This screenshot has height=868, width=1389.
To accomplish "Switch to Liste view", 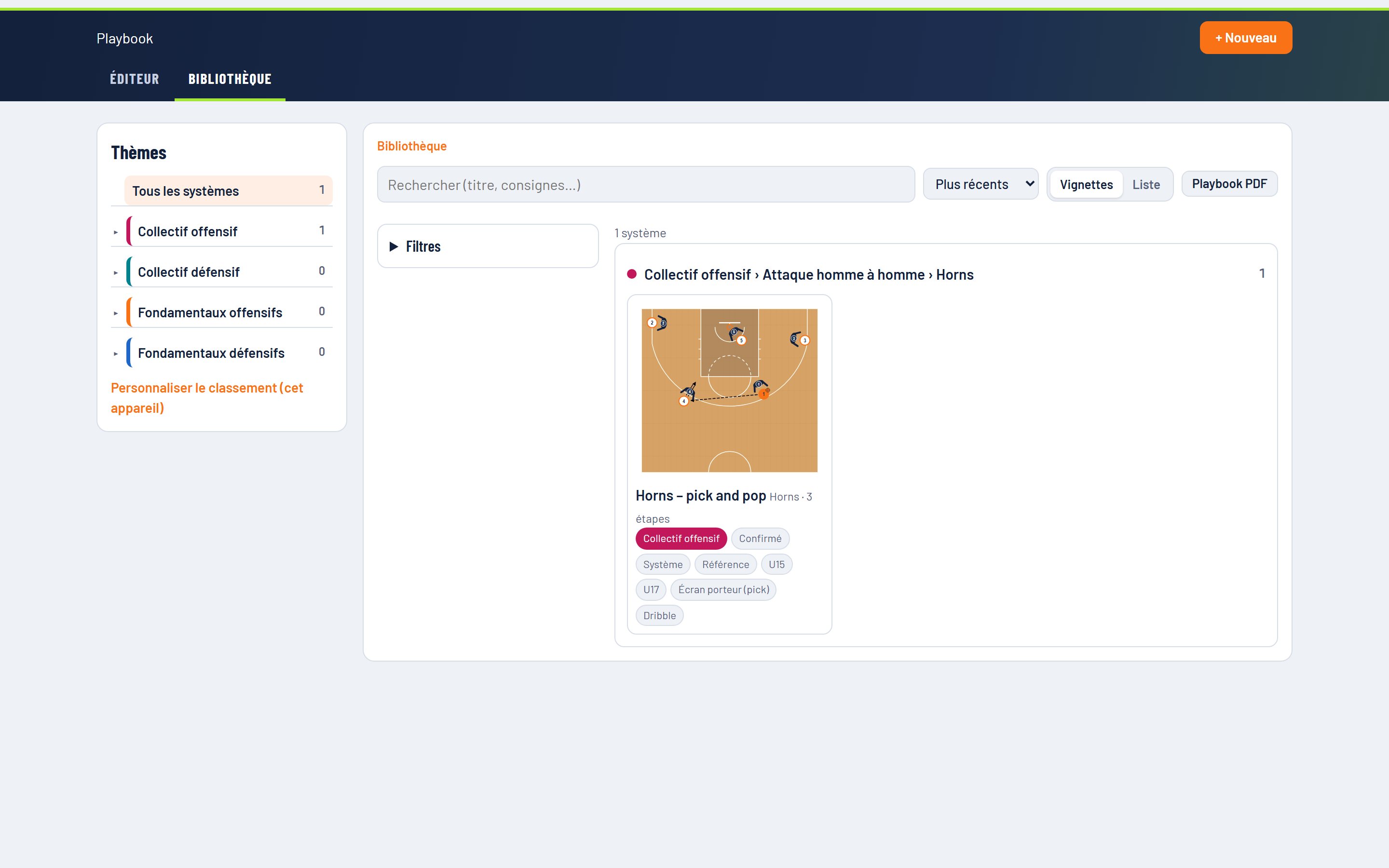I will point(1145,184).
